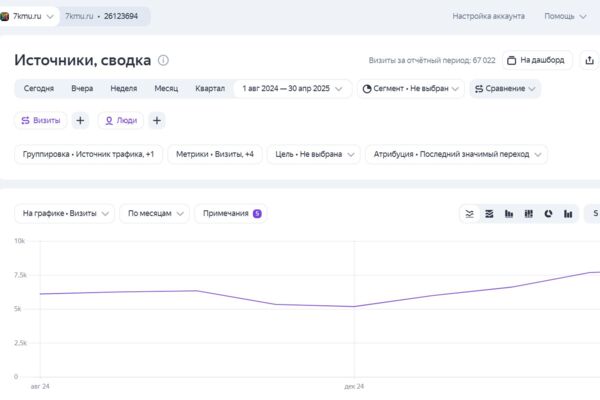
Task: Click the info icon next to Источники, сводка
Action: pyautogui.click(x=163, y=60)
